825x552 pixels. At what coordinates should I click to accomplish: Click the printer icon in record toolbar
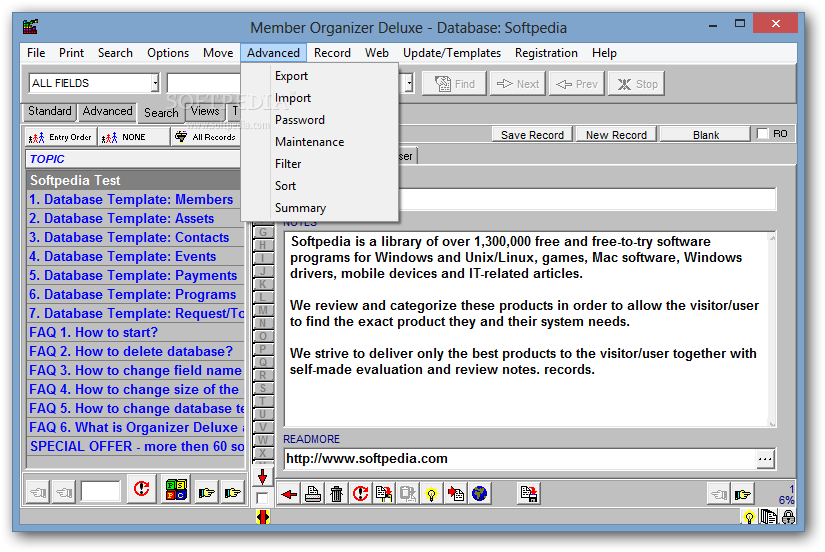[313, 494]
